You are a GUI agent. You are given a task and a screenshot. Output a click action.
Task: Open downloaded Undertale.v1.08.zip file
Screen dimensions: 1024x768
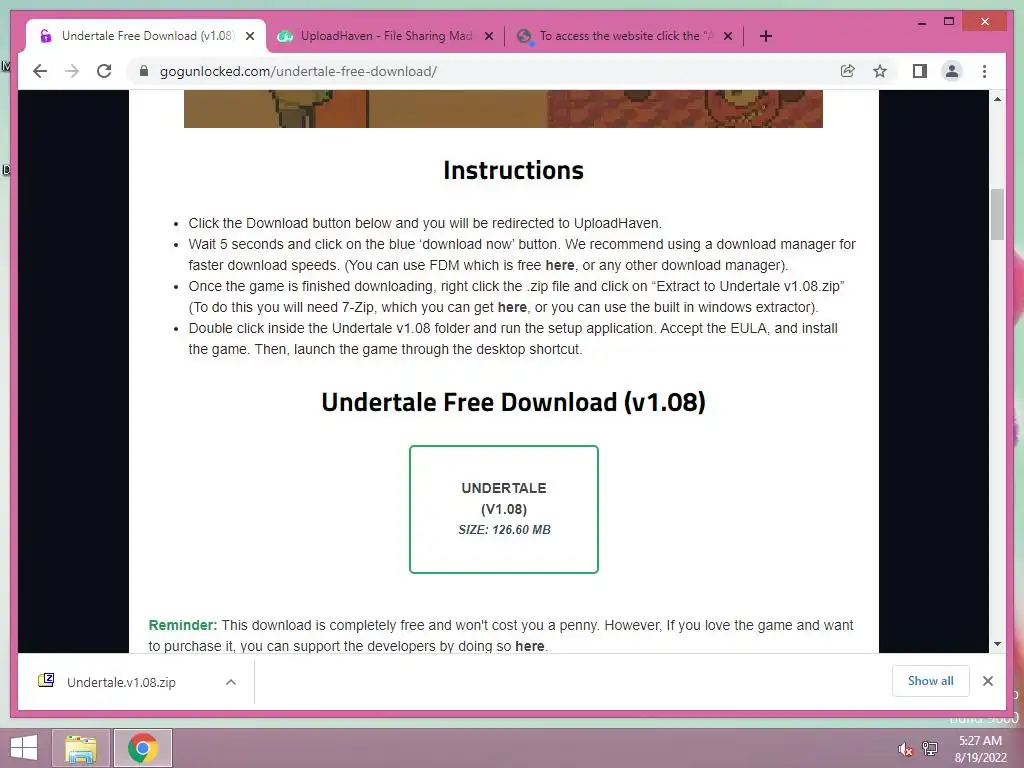click(x=121, y=682)
